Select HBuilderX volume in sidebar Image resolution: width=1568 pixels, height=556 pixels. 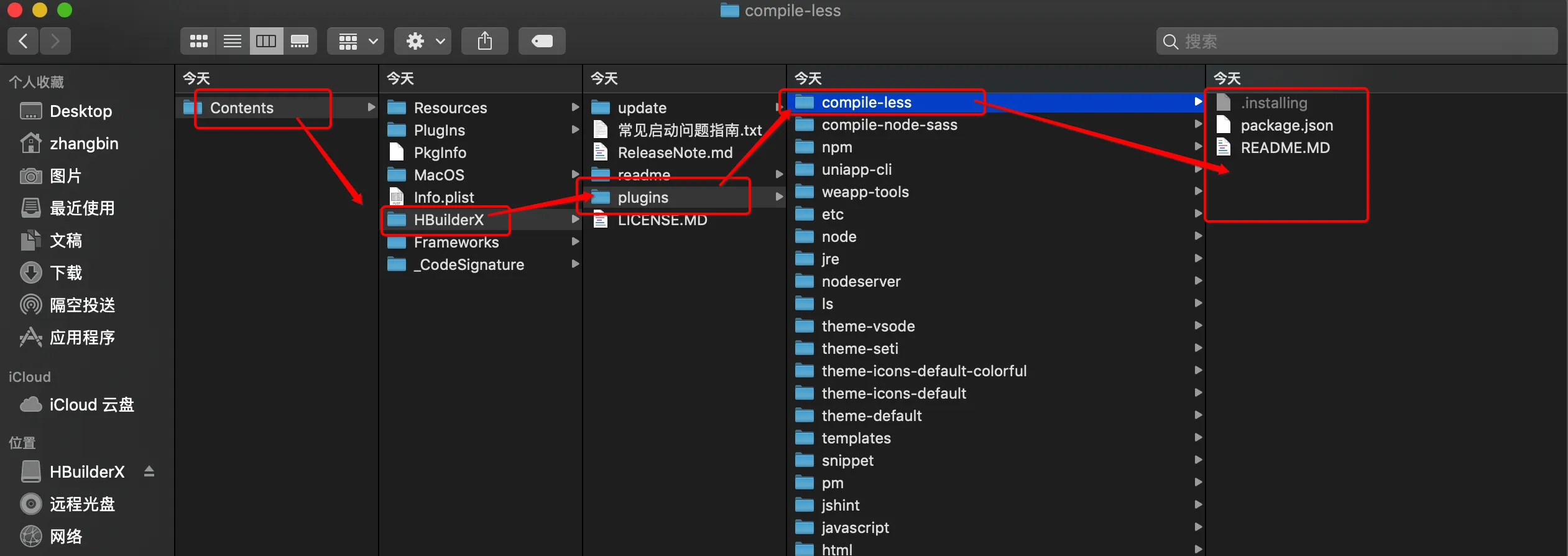87,472
